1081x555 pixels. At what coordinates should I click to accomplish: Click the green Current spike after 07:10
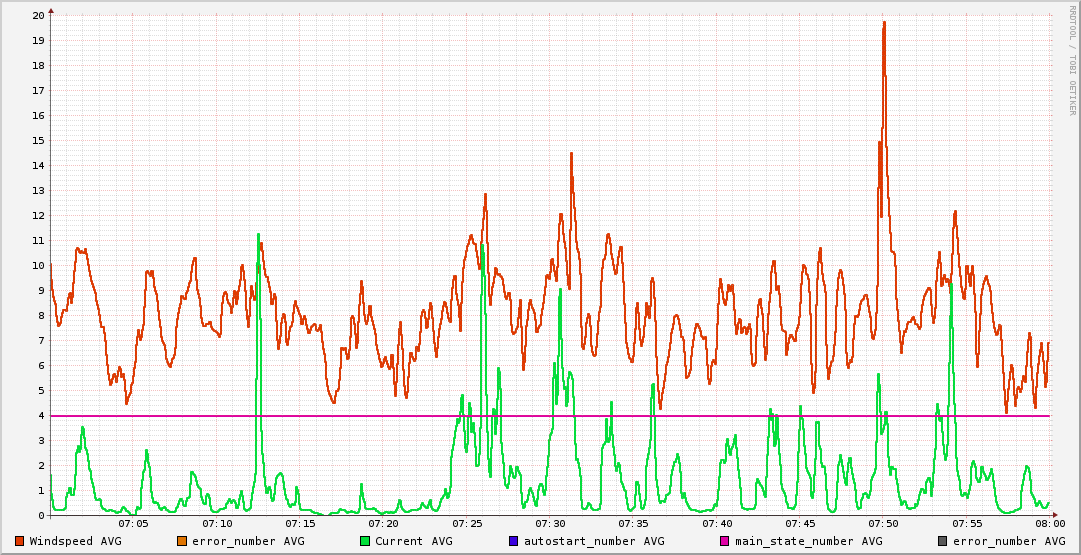[259, 236]
